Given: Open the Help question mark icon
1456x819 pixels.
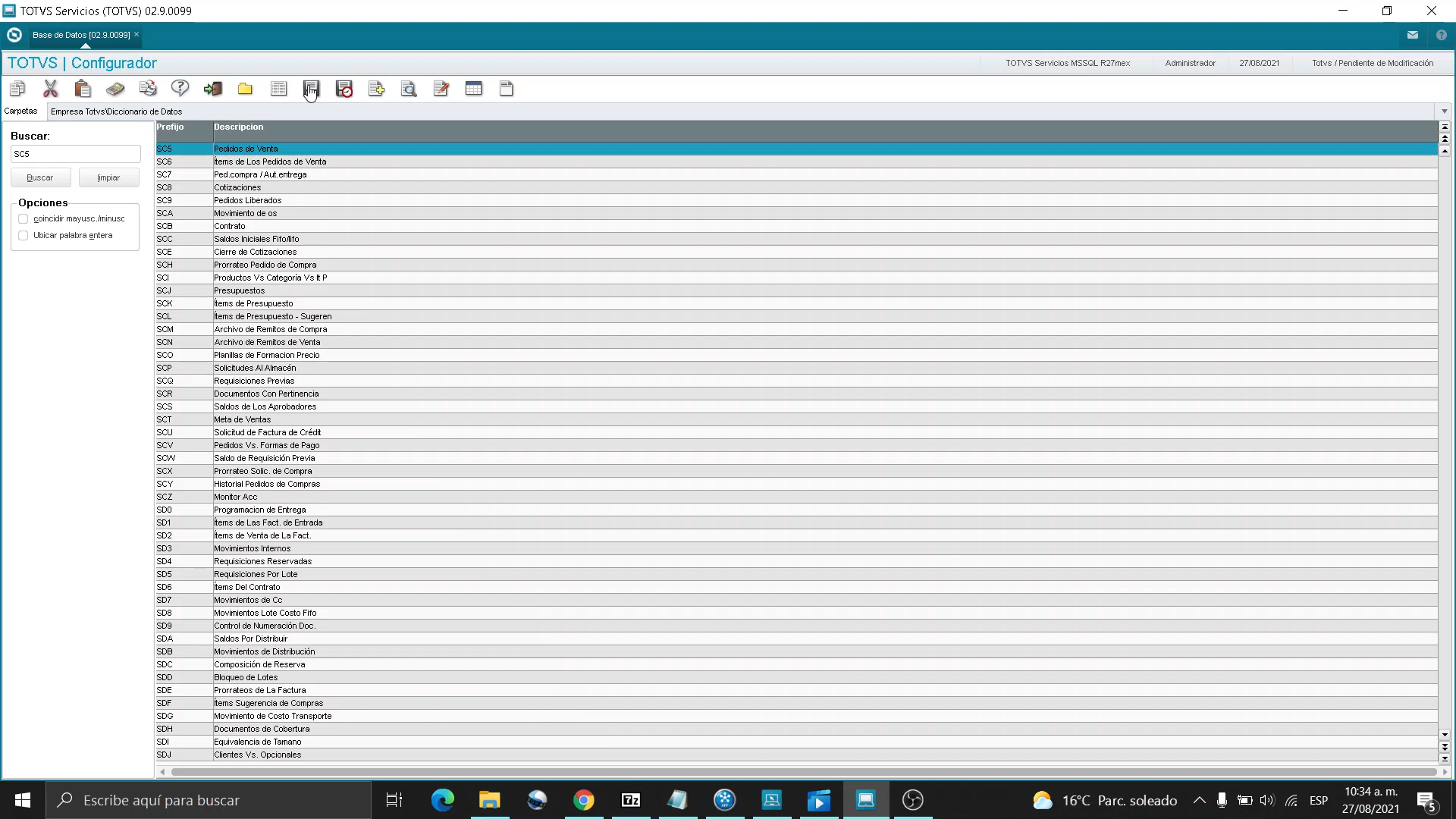Looking at the screenshot, I should tap(180, 89).
